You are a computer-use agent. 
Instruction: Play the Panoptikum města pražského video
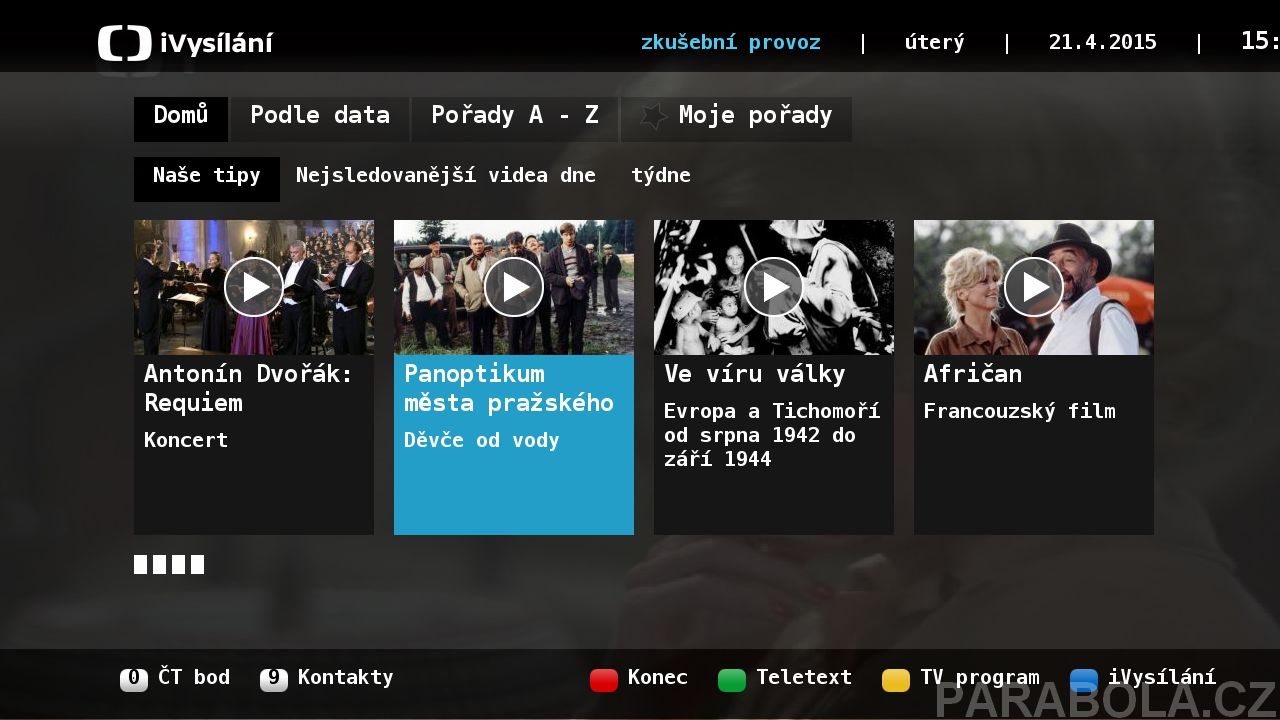coord(514,287)
